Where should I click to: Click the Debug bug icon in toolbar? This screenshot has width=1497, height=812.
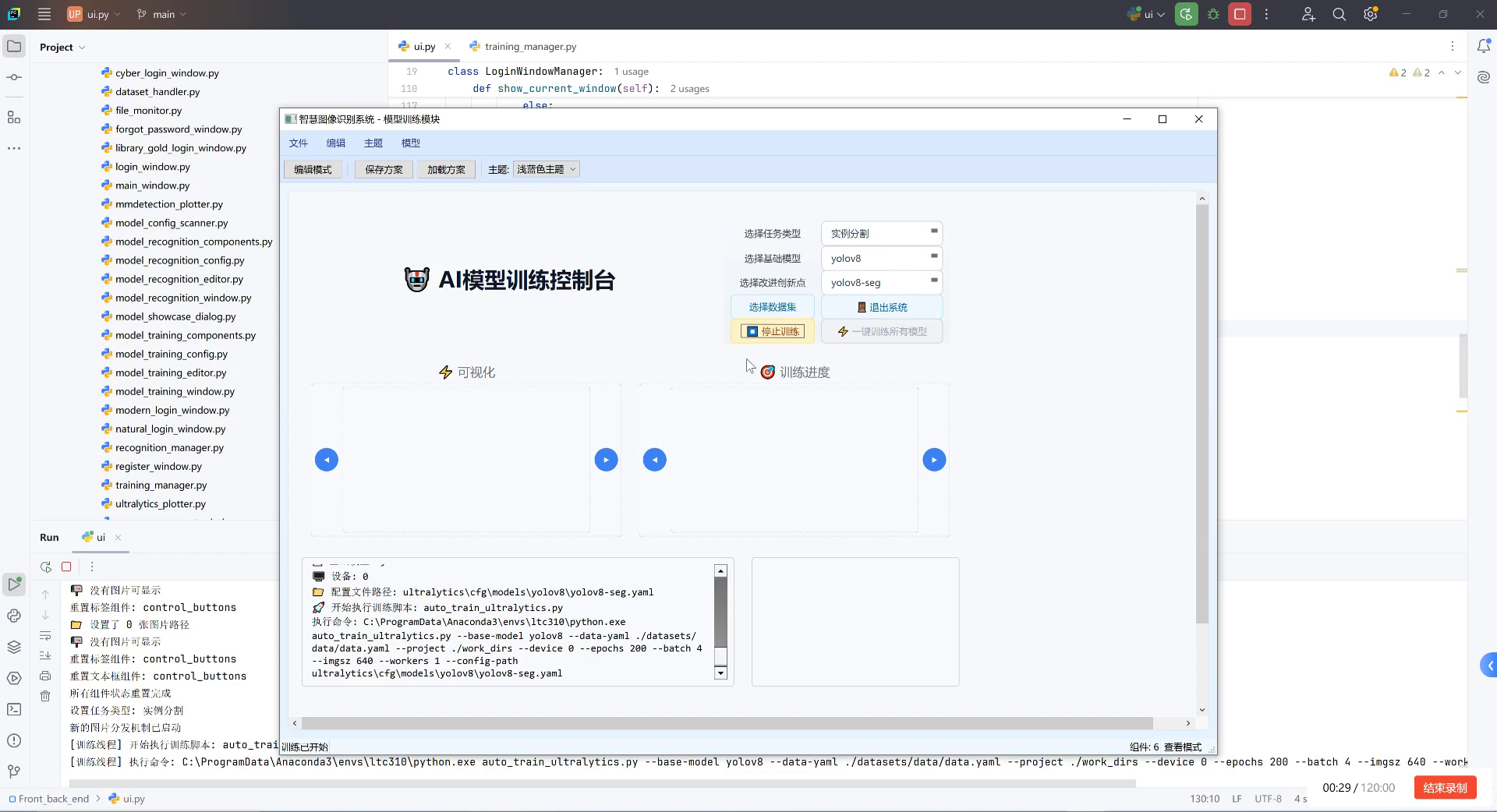click(1213, 14)
